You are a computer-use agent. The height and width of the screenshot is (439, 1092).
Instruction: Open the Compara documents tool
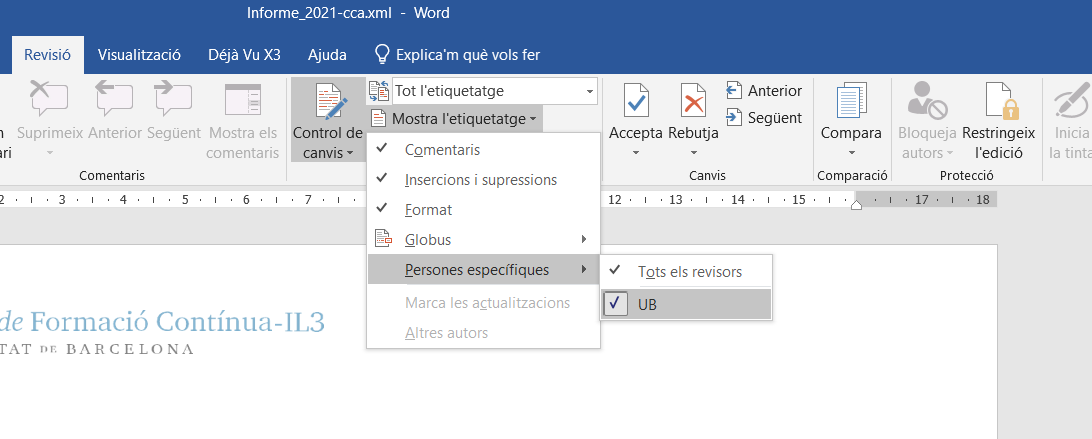click(x=851, y=103)
